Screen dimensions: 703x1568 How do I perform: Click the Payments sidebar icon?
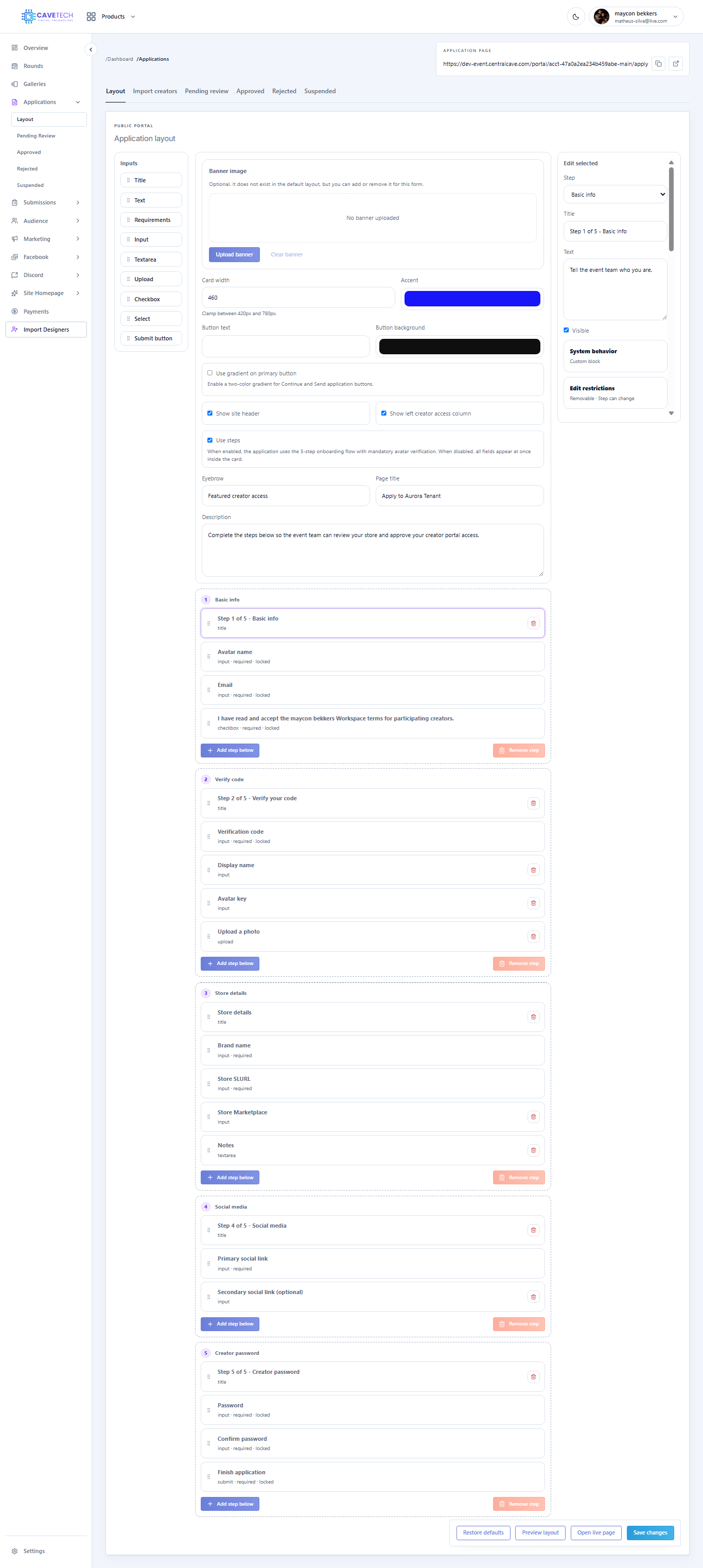click(14, 311)
